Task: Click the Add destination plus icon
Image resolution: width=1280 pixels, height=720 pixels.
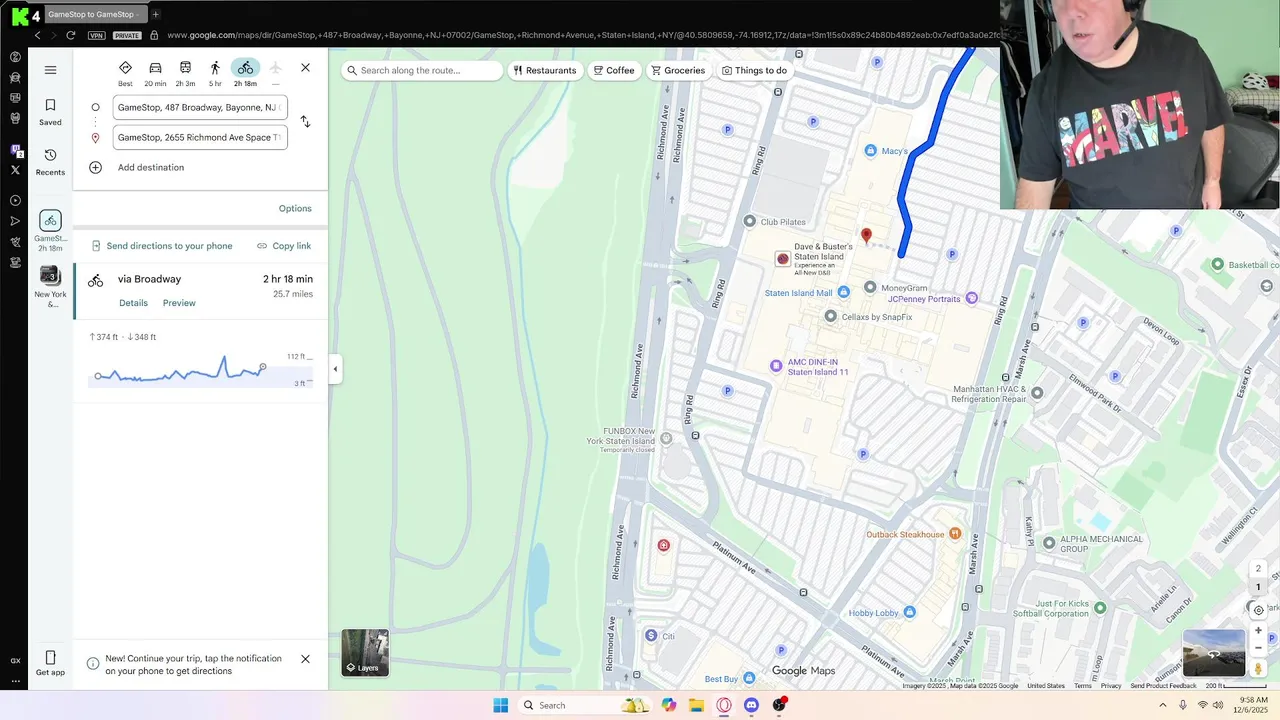Action: (95, 167)
